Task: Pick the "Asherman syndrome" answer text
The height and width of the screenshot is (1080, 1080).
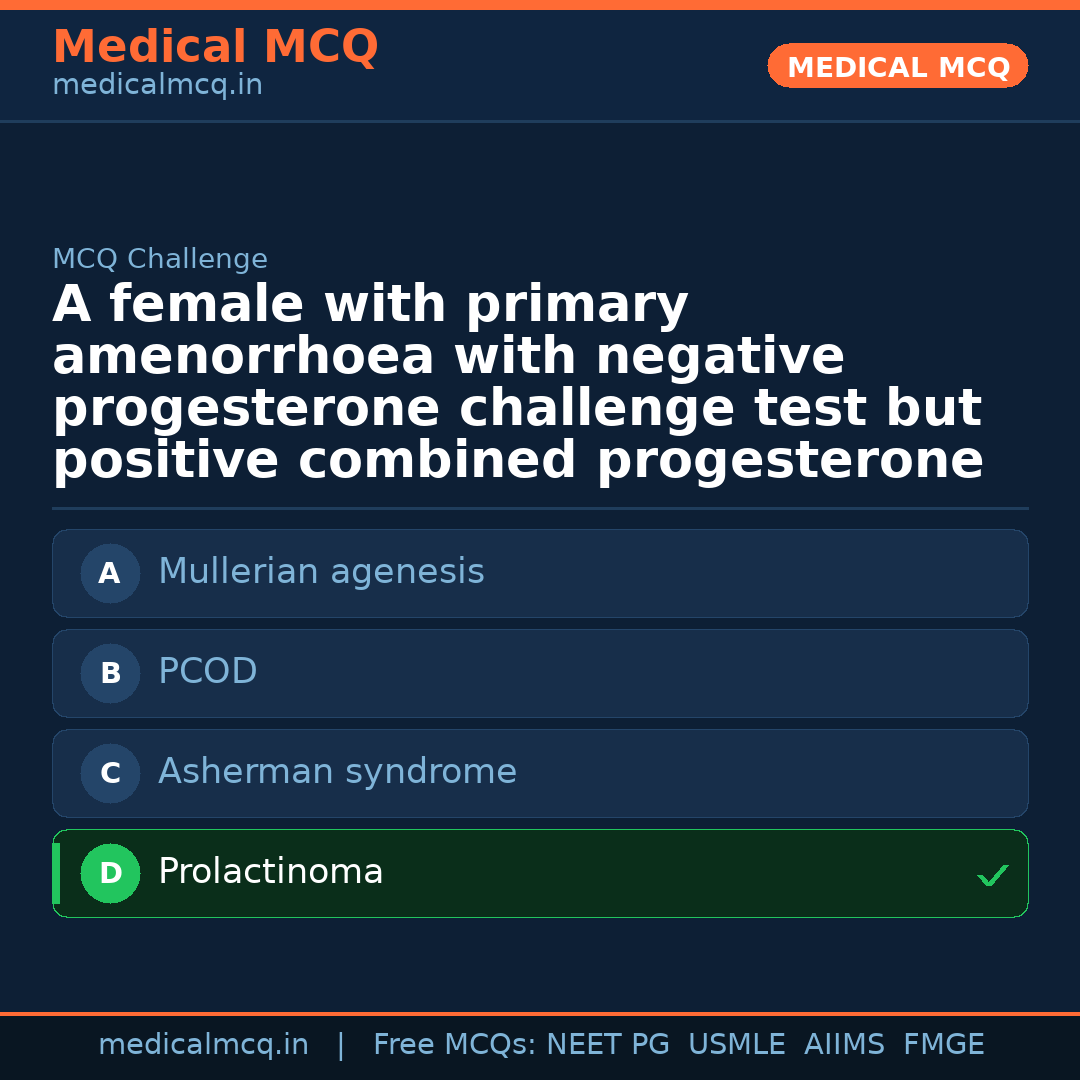Action: (337, 772)
